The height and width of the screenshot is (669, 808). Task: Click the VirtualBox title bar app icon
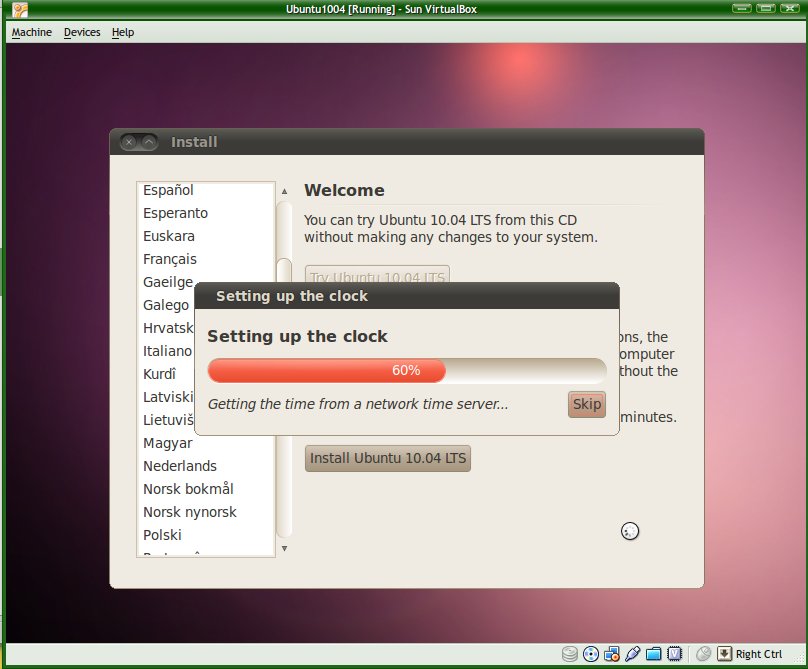click(x=20, y=9)
